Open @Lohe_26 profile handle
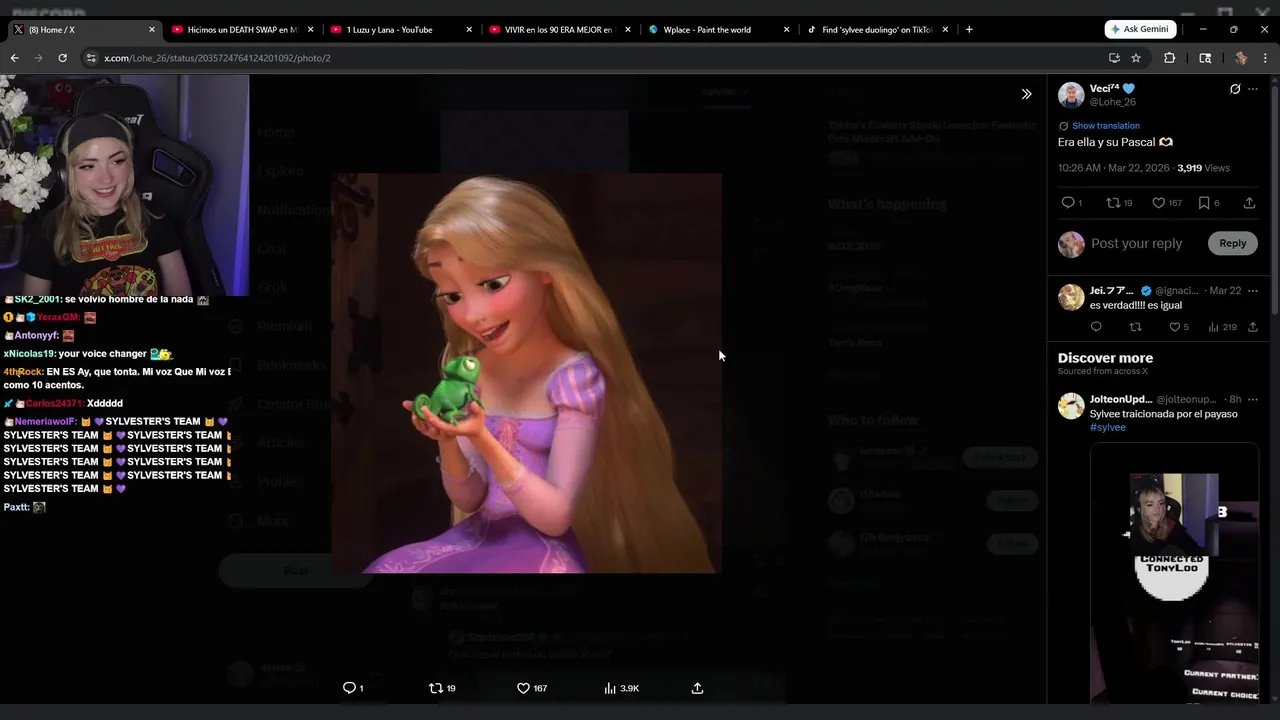The width and height of the screenshot is (1280, 720). click(1112, 102)
